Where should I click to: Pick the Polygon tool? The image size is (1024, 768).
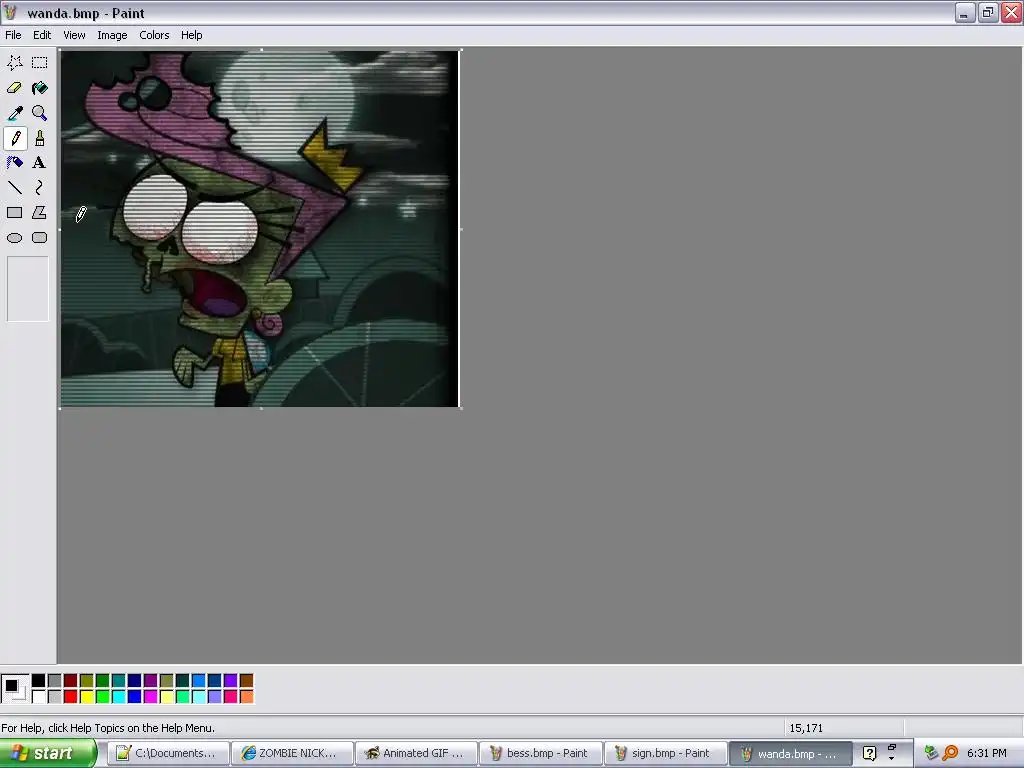tap(40, 213)
